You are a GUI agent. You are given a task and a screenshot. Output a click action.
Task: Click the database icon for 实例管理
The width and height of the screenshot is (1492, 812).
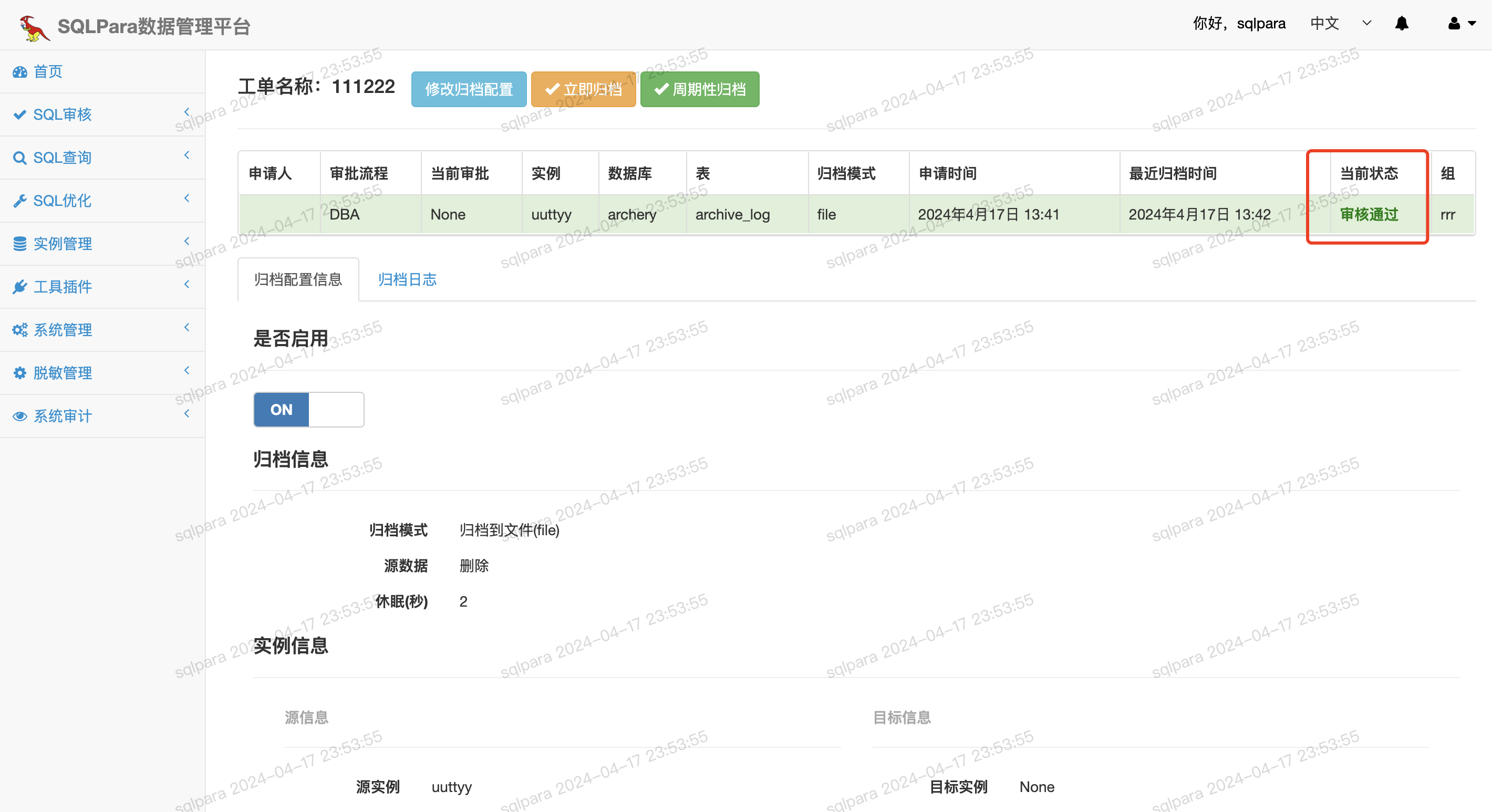(x=19, y=244)
